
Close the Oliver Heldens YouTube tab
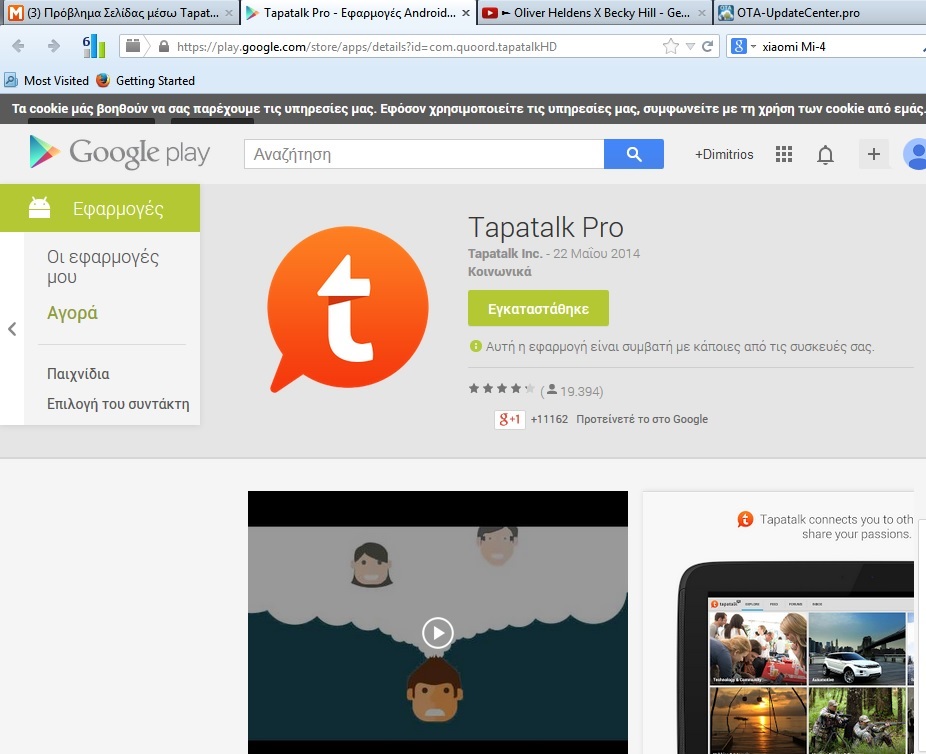(x=702, y=13)
